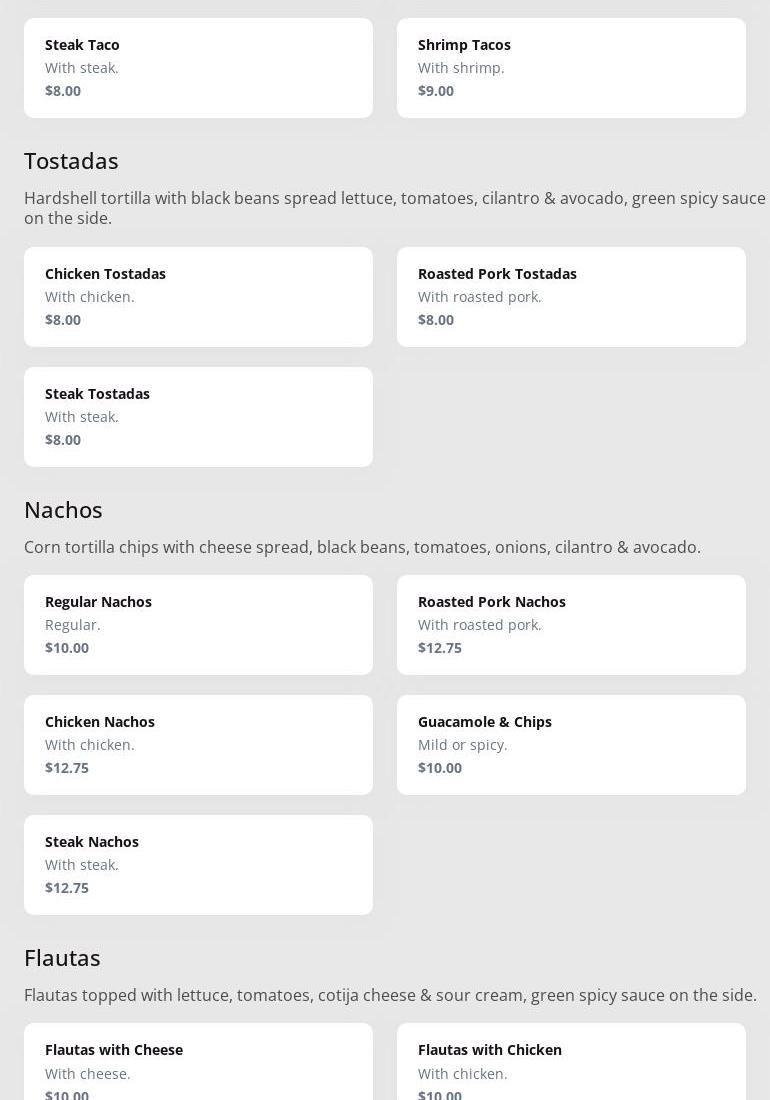770x1100 pixels.
Task: Click the Flautas description text
Action: [390, 995]
